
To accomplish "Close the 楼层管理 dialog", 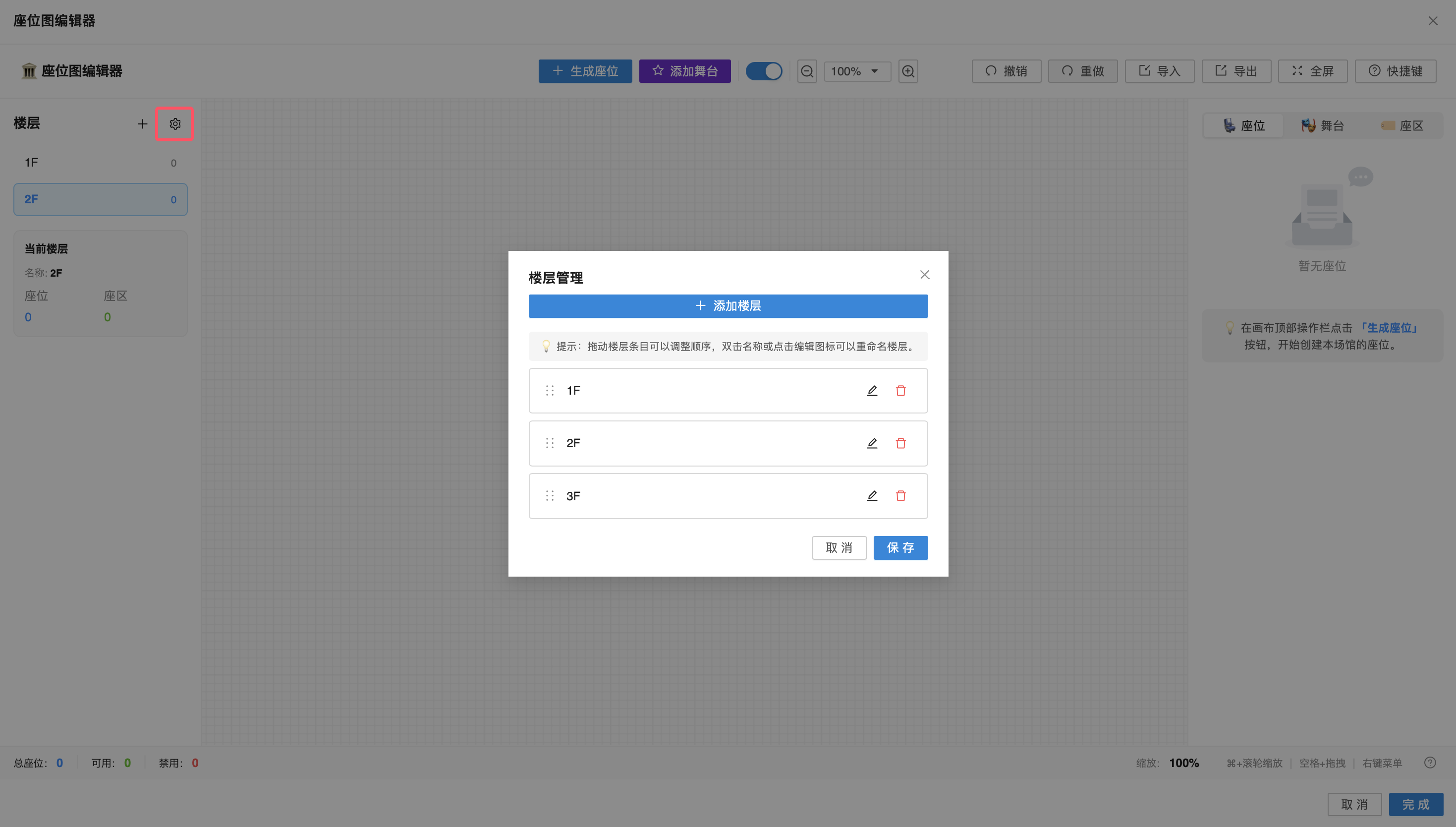I will [x=924, y=275].
